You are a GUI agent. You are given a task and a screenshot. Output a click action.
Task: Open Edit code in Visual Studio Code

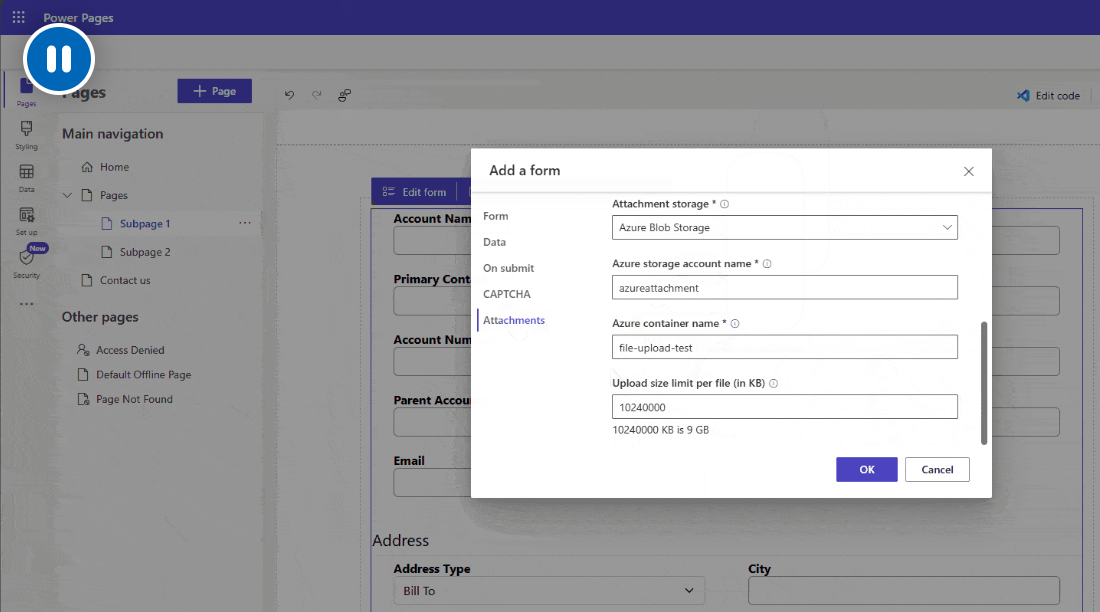[1049, 95]
